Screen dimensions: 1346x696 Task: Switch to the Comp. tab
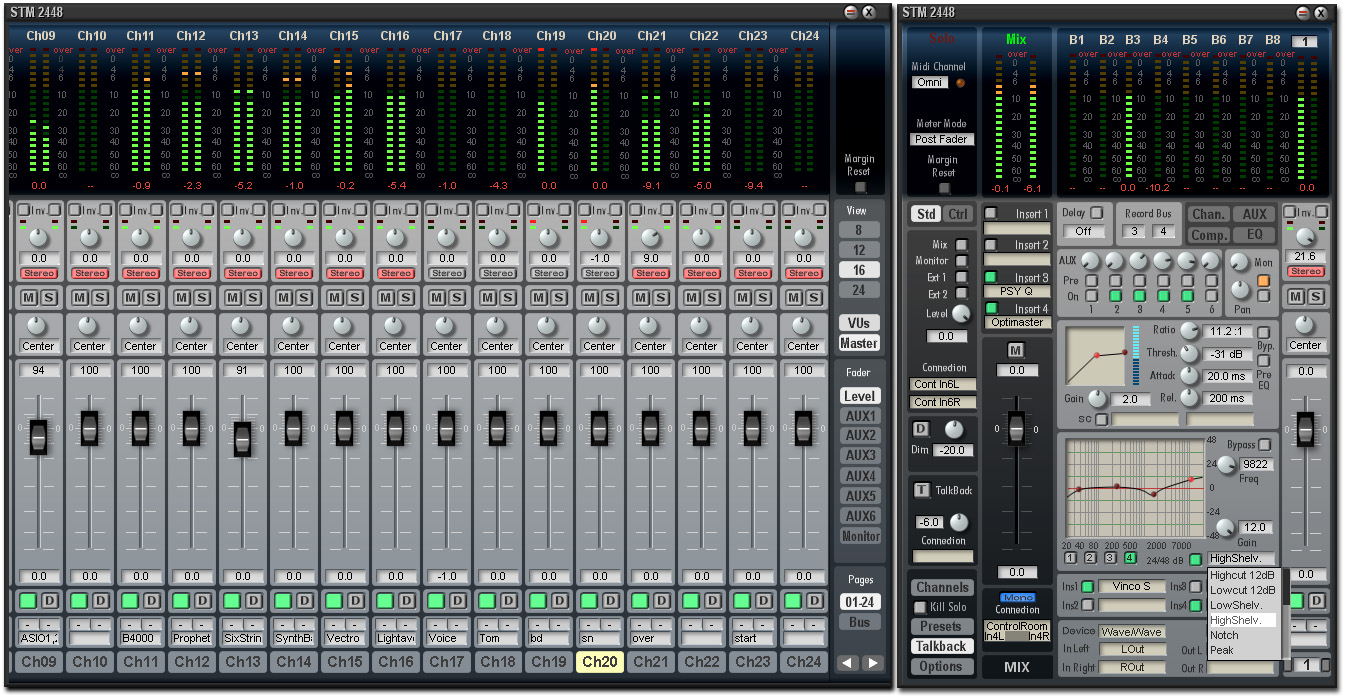click(1209, 235)
